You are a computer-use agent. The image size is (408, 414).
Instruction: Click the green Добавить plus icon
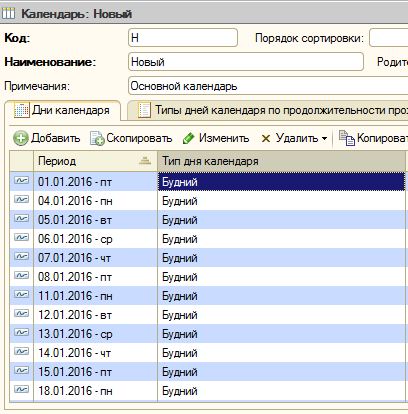(x=21, y=138)
